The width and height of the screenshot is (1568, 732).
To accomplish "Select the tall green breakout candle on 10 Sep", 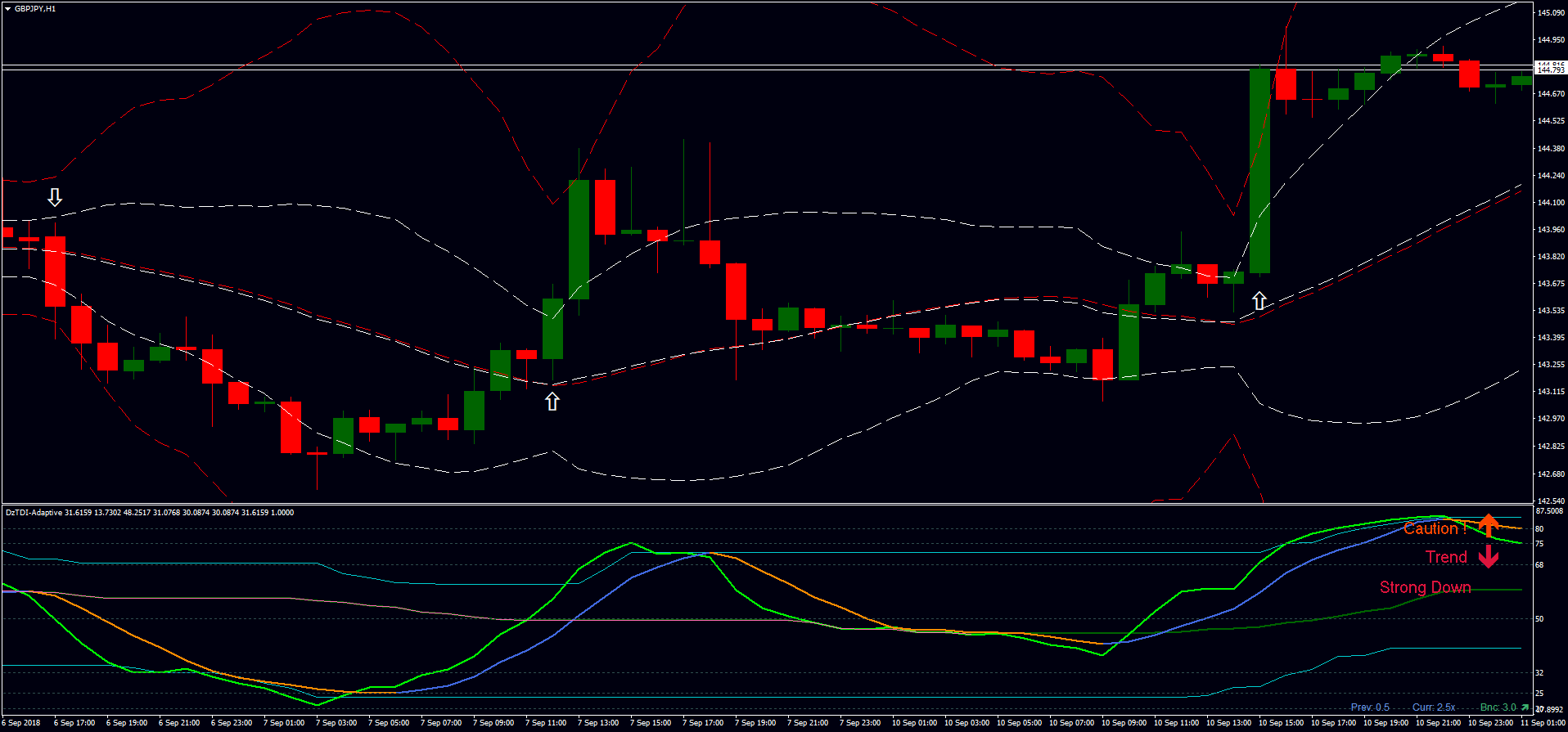I will [x=1259, y=171].
